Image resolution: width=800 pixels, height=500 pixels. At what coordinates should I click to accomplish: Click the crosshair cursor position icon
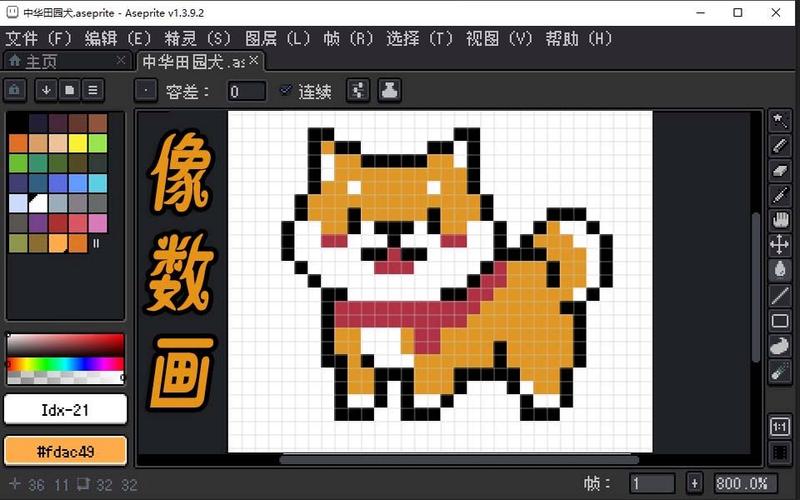[x=15, y=483]
